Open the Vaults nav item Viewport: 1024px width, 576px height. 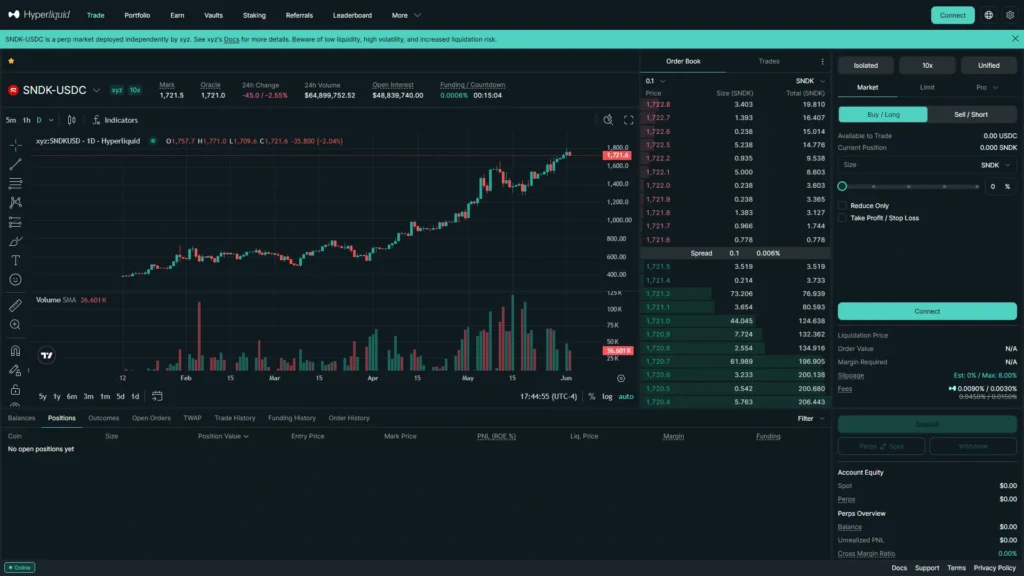[214, 15]
